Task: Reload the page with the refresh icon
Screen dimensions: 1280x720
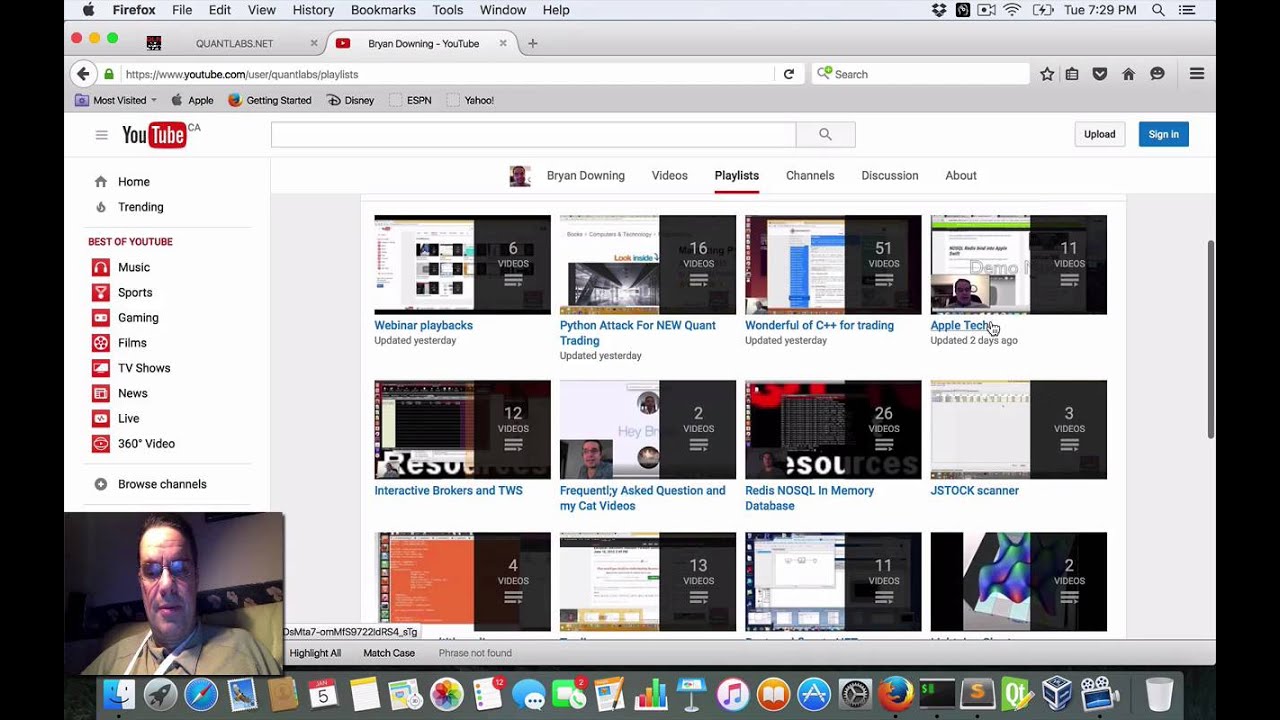Action: 788,74
